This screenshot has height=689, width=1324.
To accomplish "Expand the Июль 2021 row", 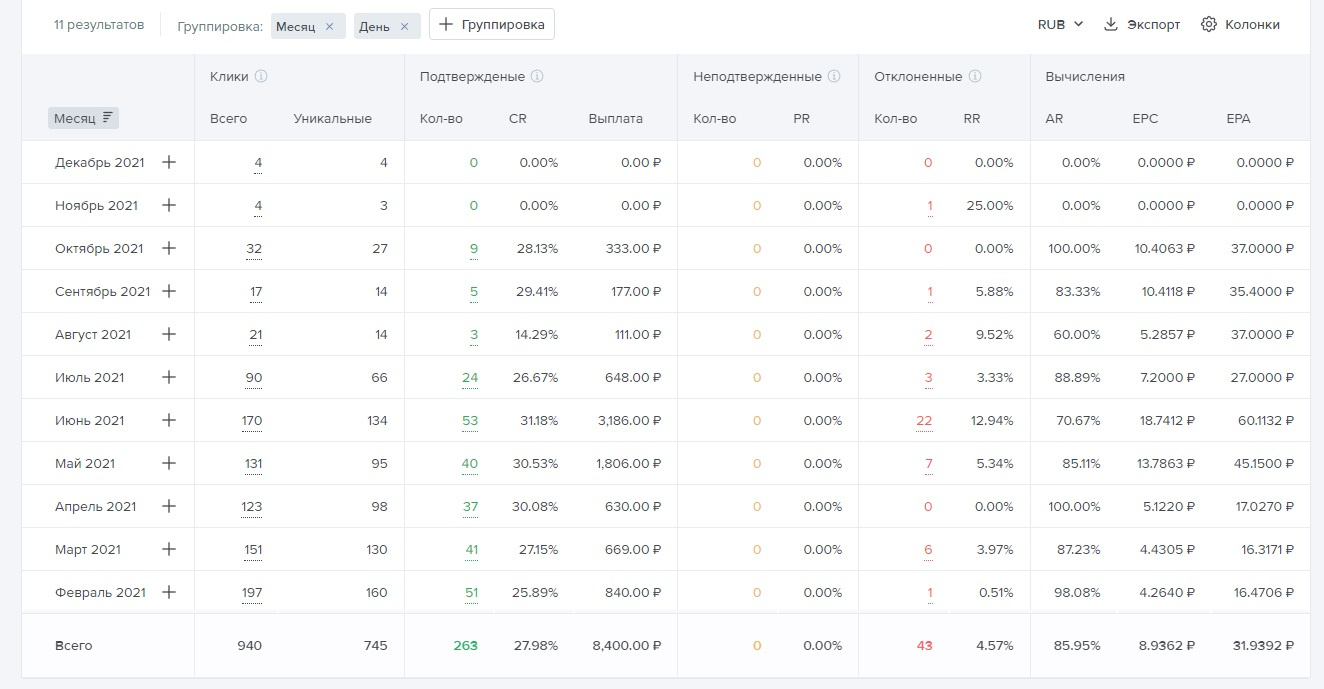I will click(169, 377).
